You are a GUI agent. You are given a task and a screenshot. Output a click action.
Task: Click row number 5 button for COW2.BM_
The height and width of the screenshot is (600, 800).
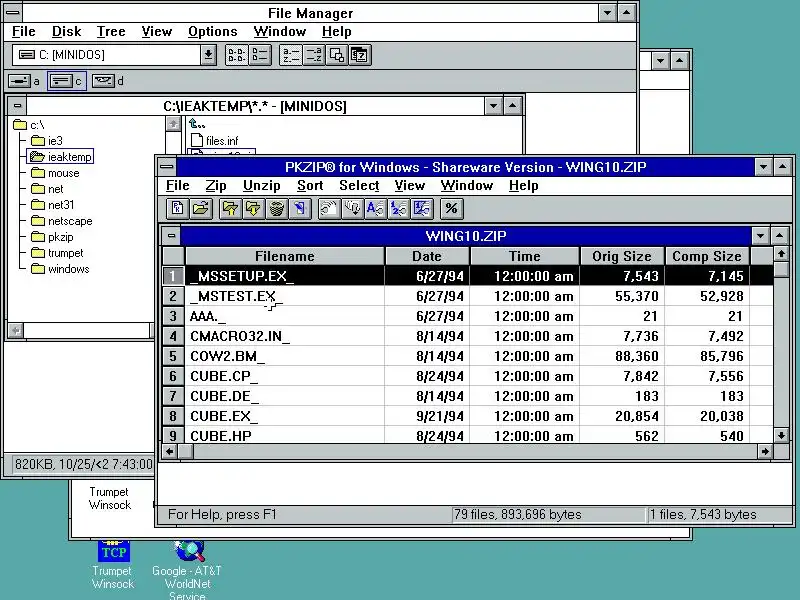(173, 356)
